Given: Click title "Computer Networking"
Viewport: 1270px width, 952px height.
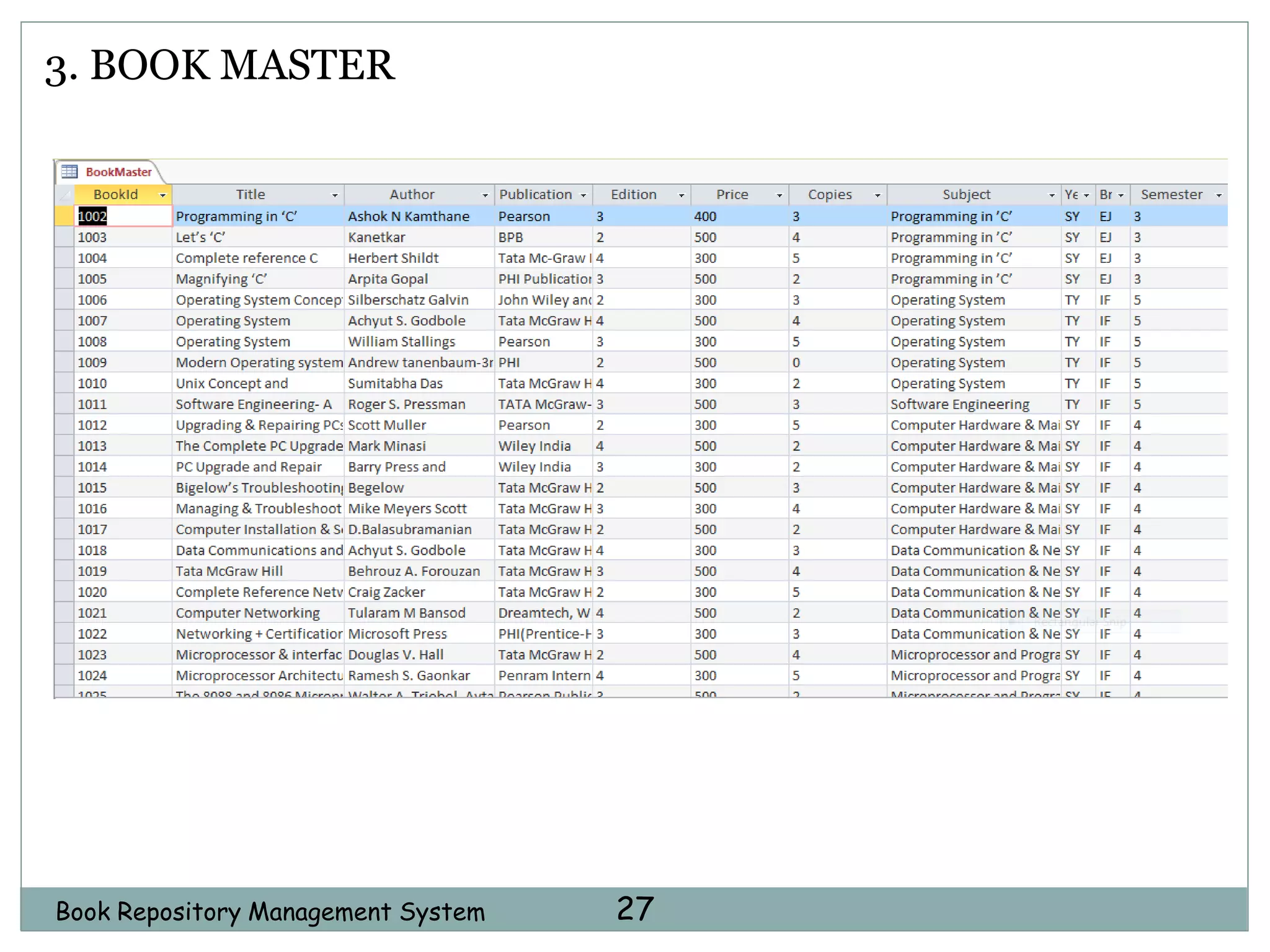Looking at the screenshot, I should click(247, 613).
